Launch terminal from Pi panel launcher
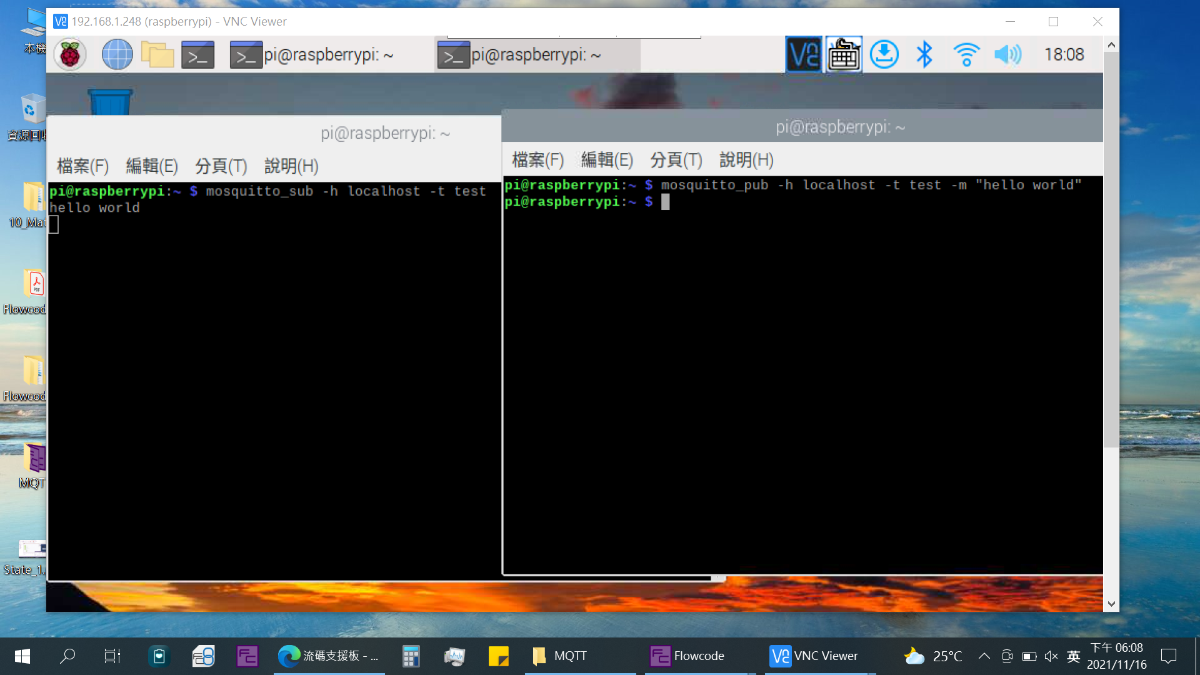The height and width of the screenshot is (675, 1200). (198, 55)
